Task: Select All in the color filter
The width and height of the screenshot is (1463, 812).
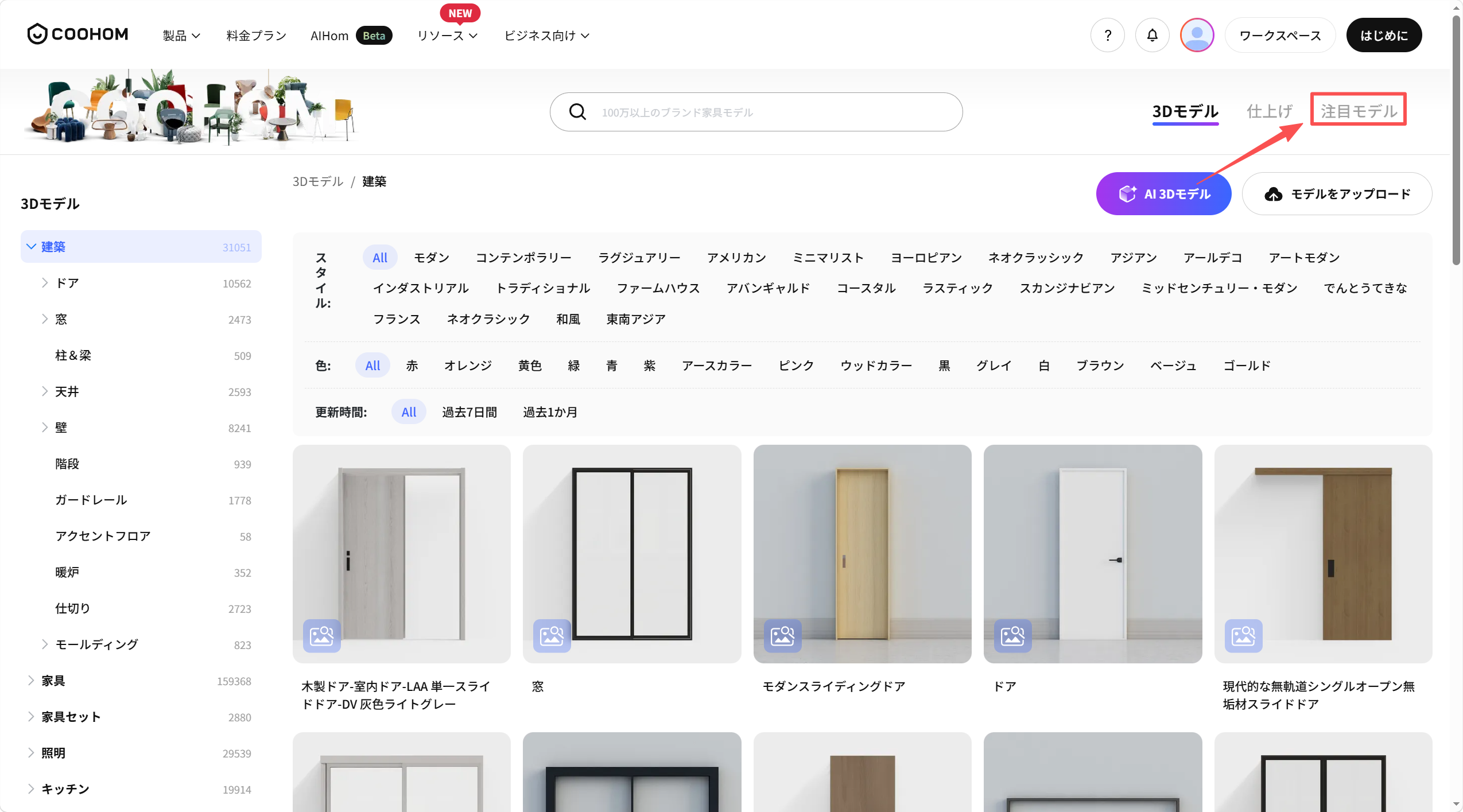Action: (x=373, y=366)
